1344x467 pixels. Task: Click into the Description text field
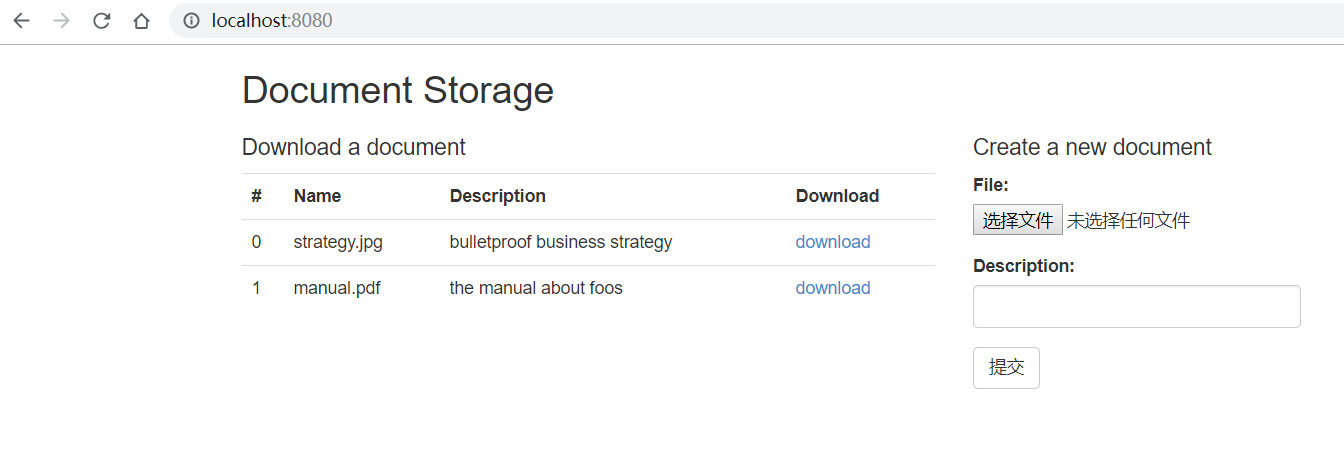point(1136,306)
